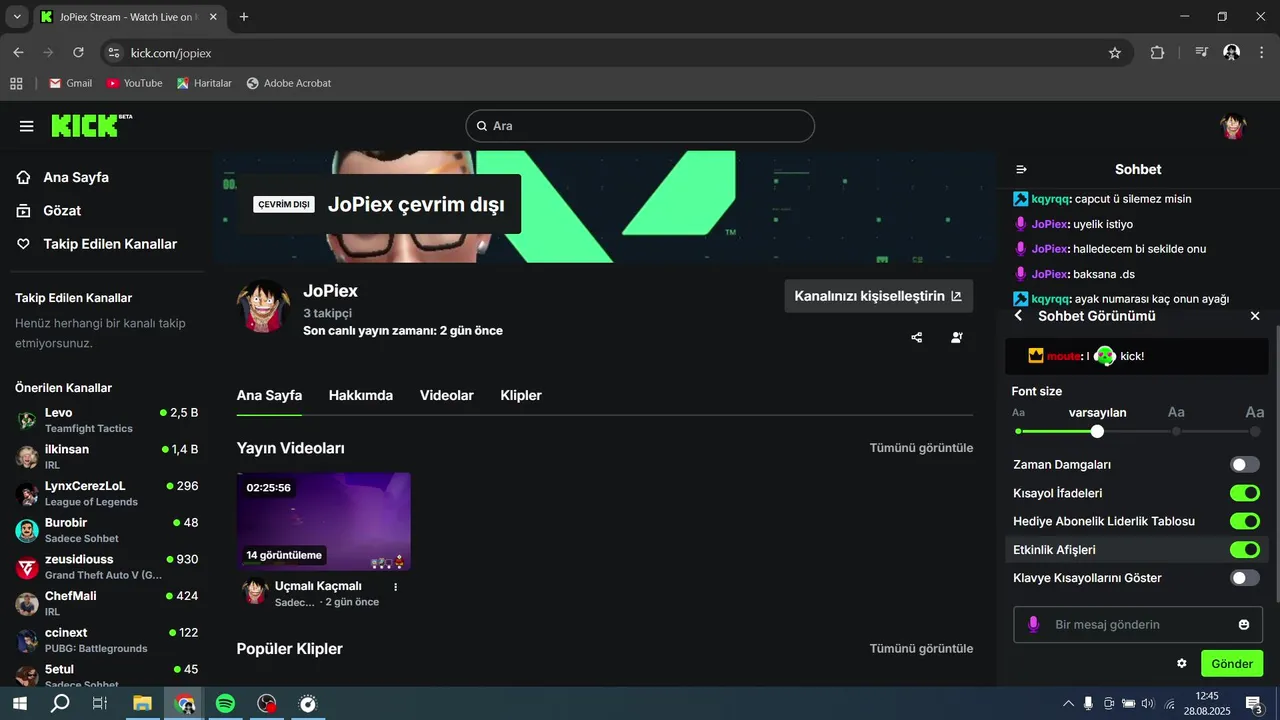Open Task View on the taskbar
The height and width of the screenshot is (720, 1280).
click(x=100, y=704)
